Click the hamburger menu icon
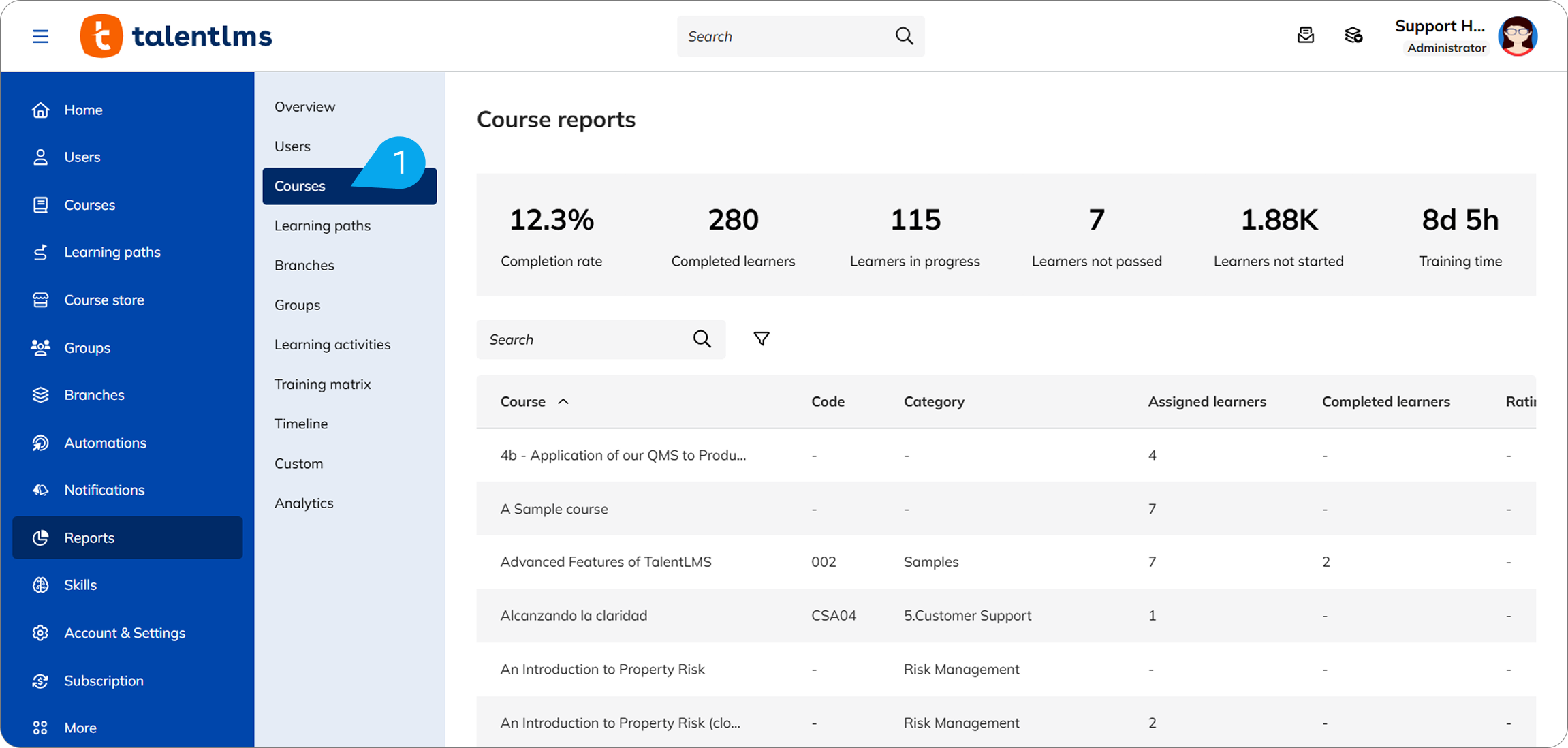 [x=40, y=36]
